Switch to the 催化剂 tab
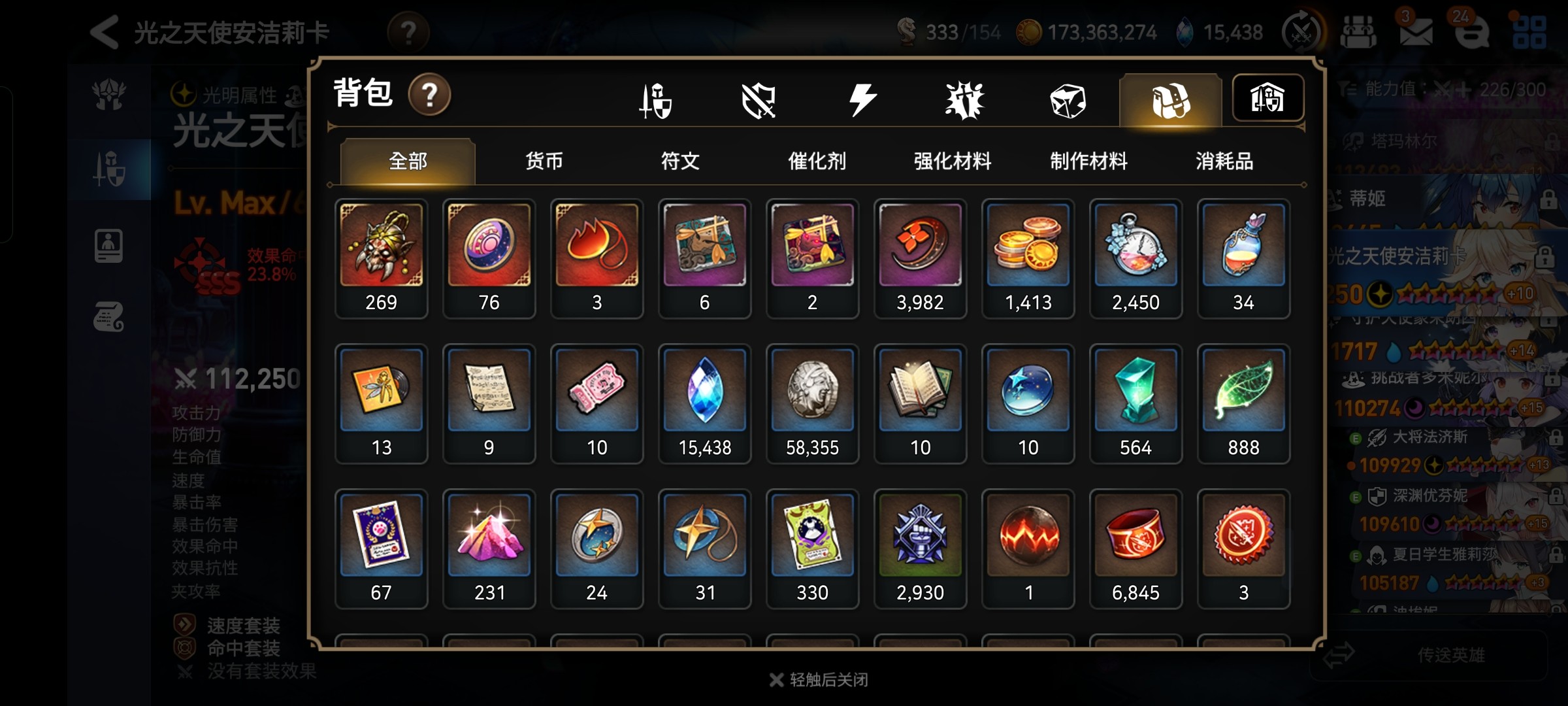This screenshot has width=1568, height=706. pyautogui.click(x=817, y=161)
